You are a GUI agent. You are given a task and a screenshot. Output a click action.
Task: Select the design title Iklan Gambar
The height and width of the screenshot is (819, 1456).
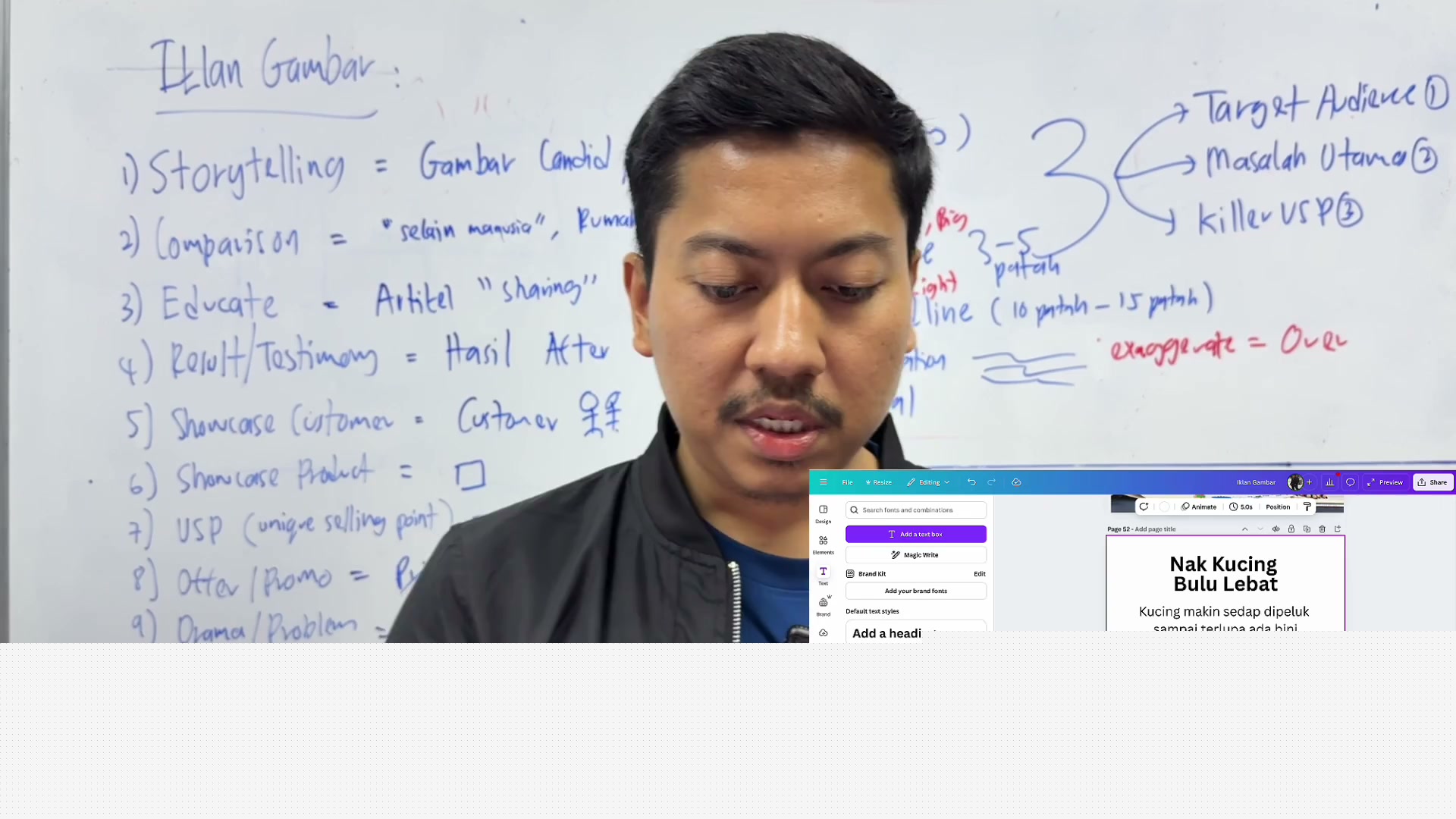click(1256, 482)
